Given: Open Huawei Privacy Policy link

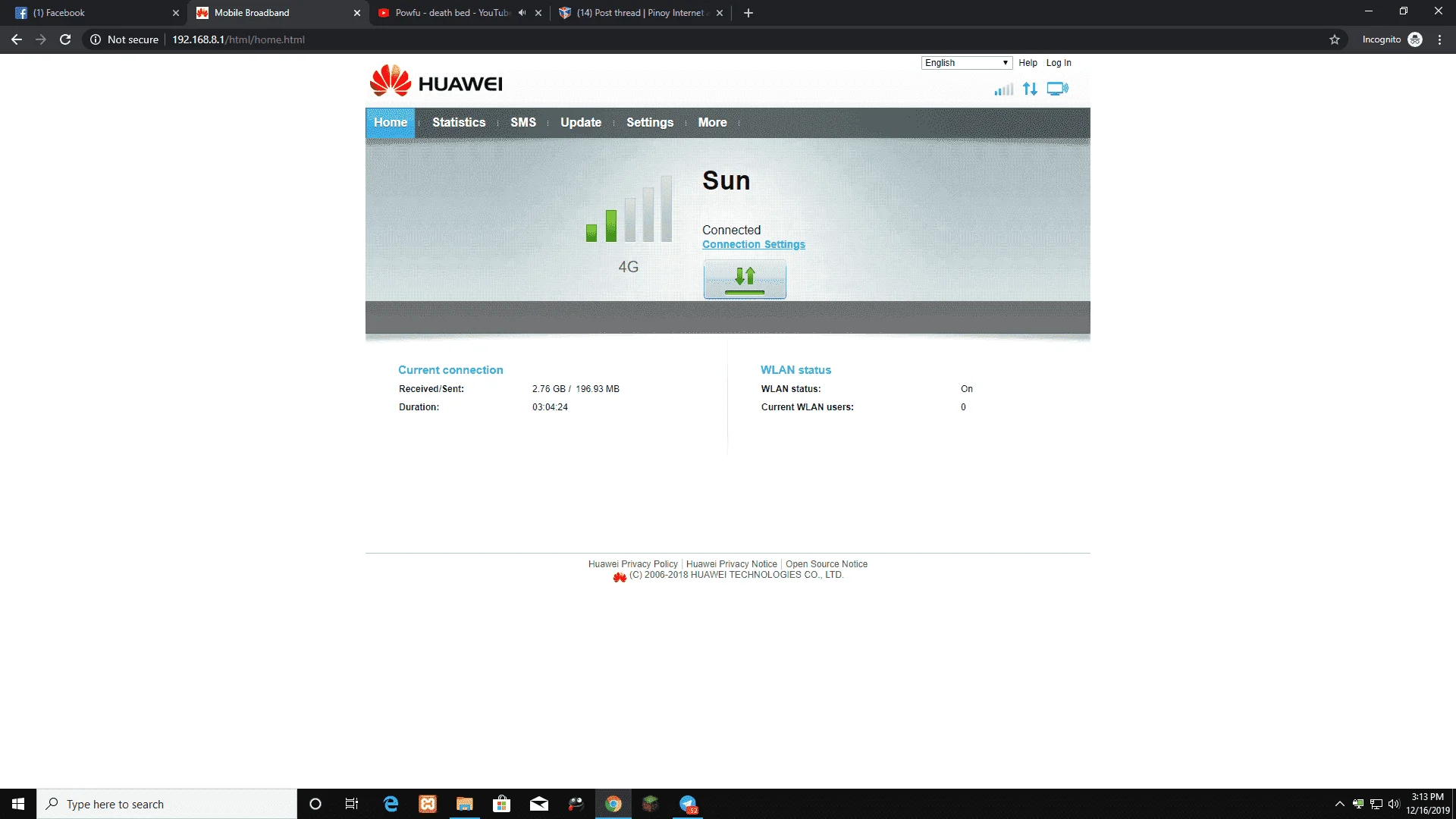Looking at the screenshot, I should pyautogui.click(x=633, y=564).
